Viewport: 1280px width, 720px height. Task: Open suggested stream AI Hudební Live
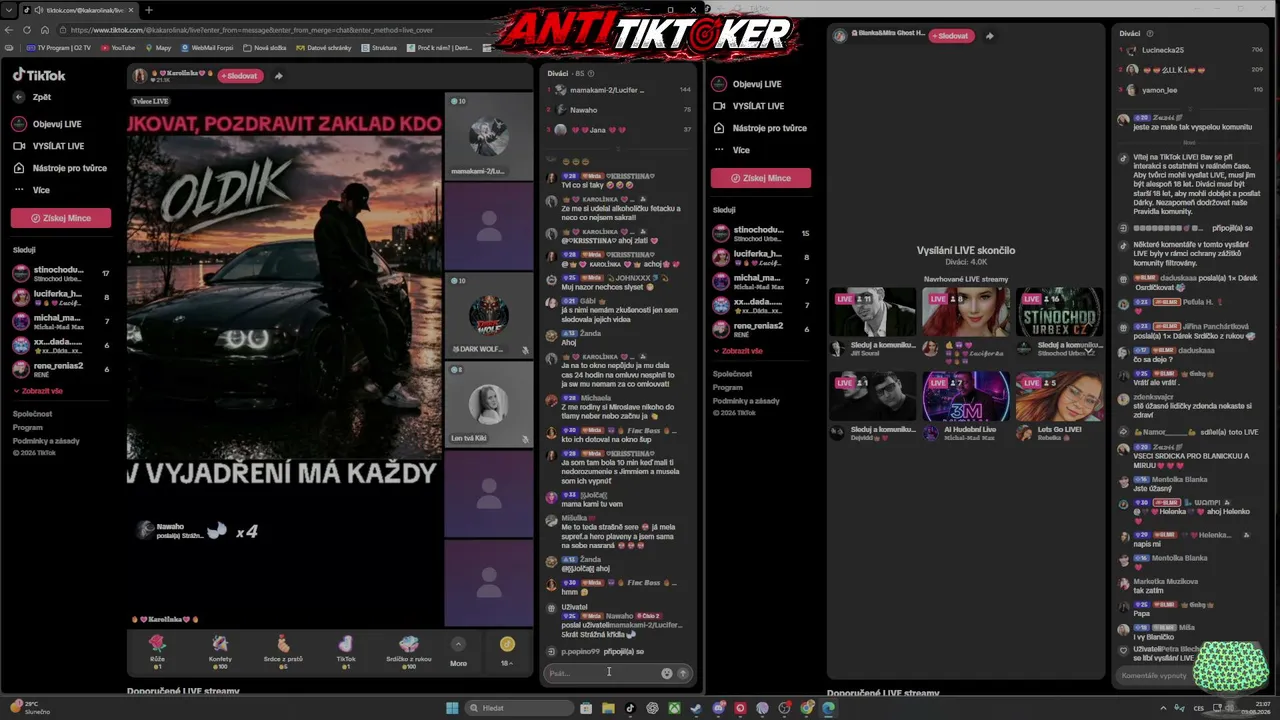point(966,406)
